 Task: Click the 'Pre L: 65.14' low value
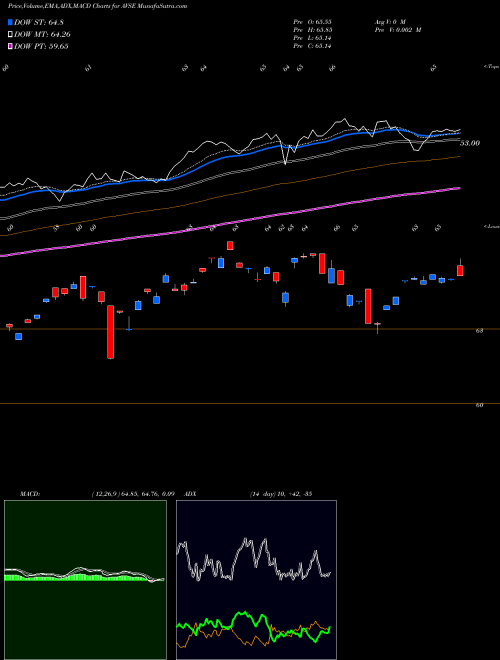314,38
